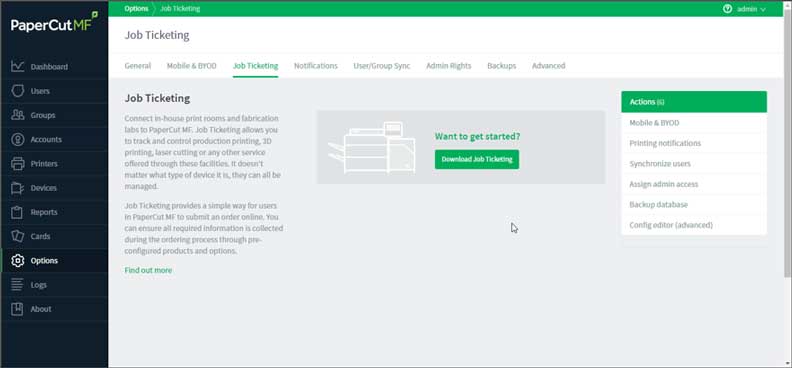Open the Notifications tab
Image resolution: width=792 pixels, height=368 pixels.
[316, 66]
